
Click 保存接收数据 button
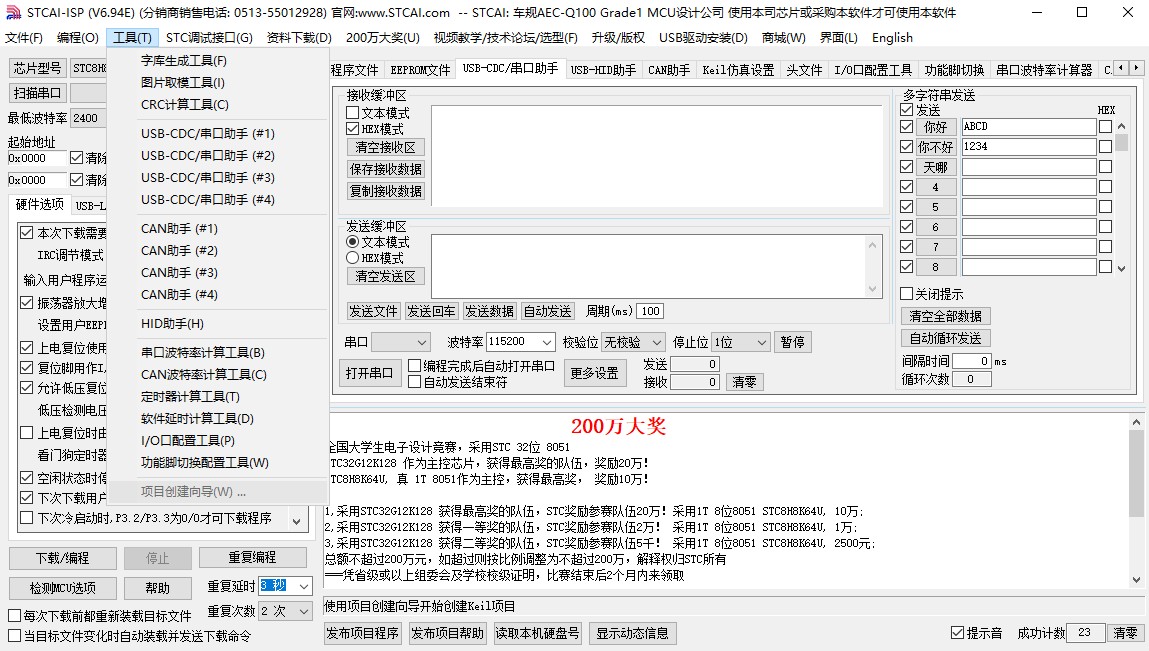(385, 169)
